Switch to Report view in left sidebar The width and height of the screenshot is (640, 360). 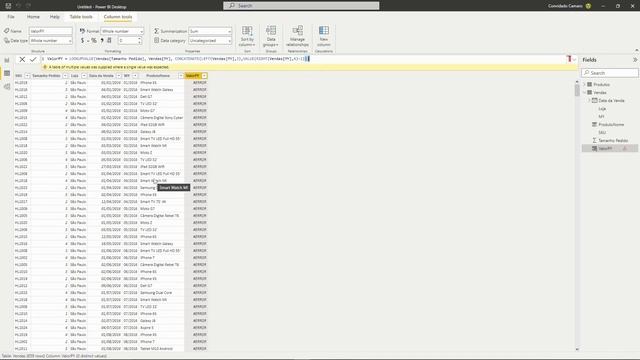click(x=7, y=60)
